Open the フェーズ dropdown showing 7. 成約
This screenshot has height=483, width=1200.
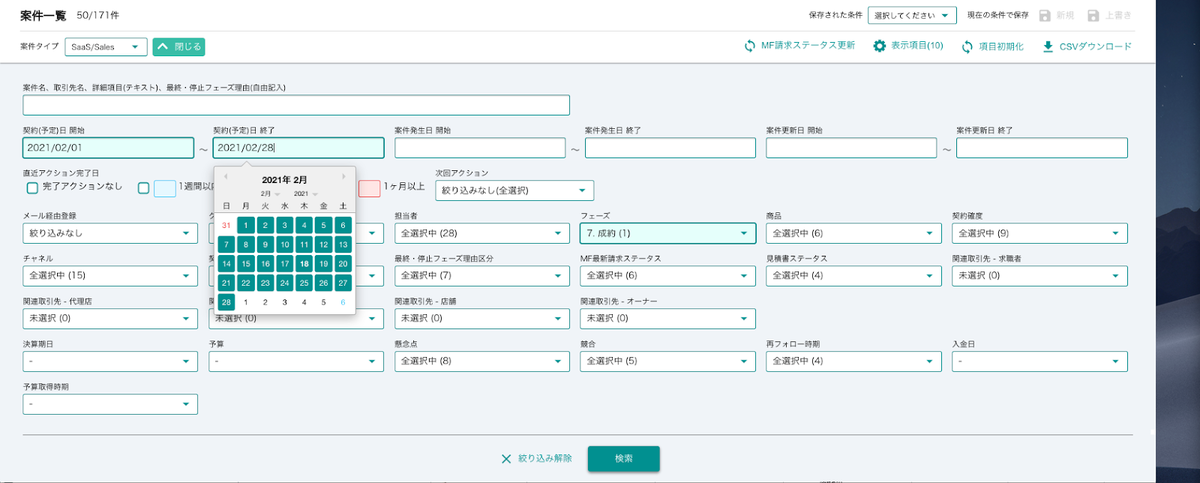(667, 233)
